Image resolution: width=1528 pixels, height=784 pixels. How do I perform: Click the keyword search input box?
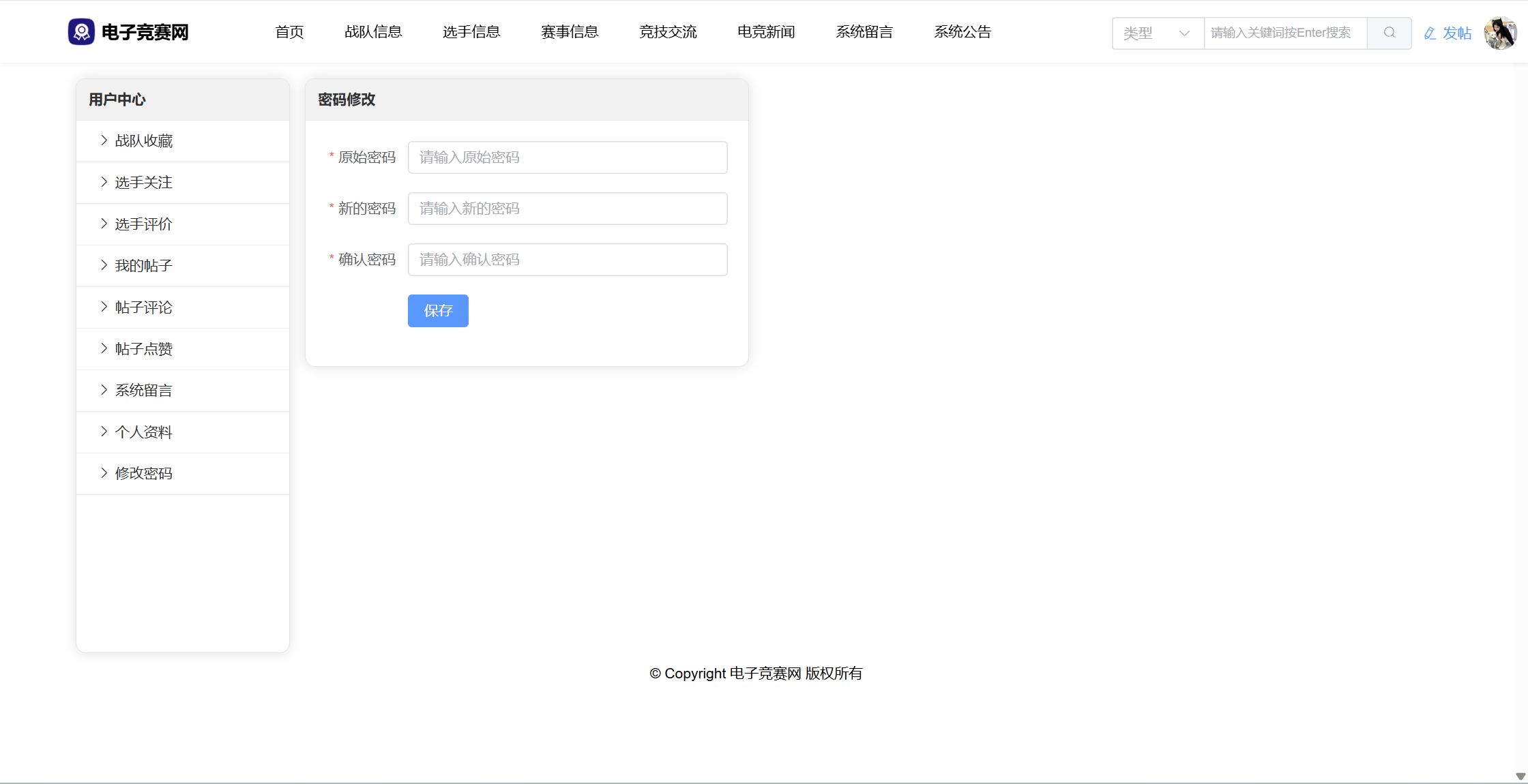pos(1284,33)
